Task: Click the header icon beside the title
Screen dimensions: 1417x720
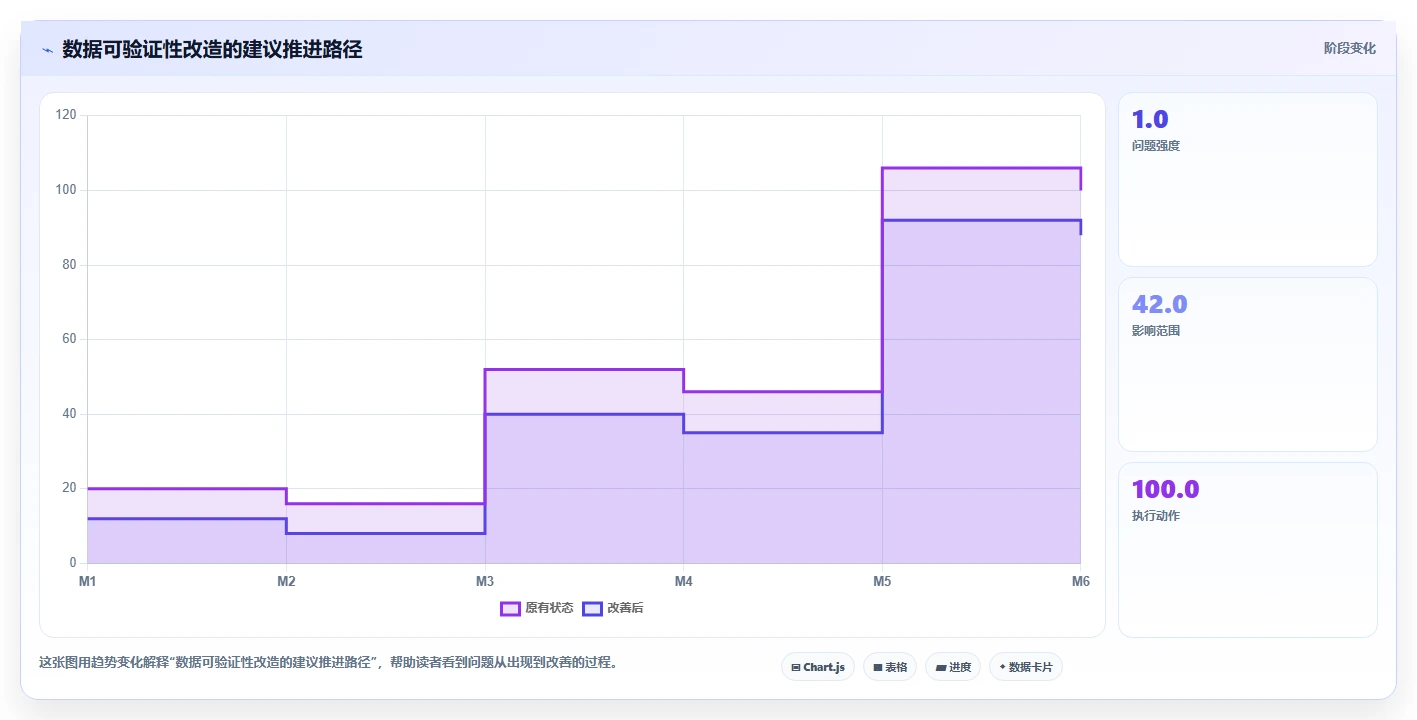Action: tap(47, 50)
